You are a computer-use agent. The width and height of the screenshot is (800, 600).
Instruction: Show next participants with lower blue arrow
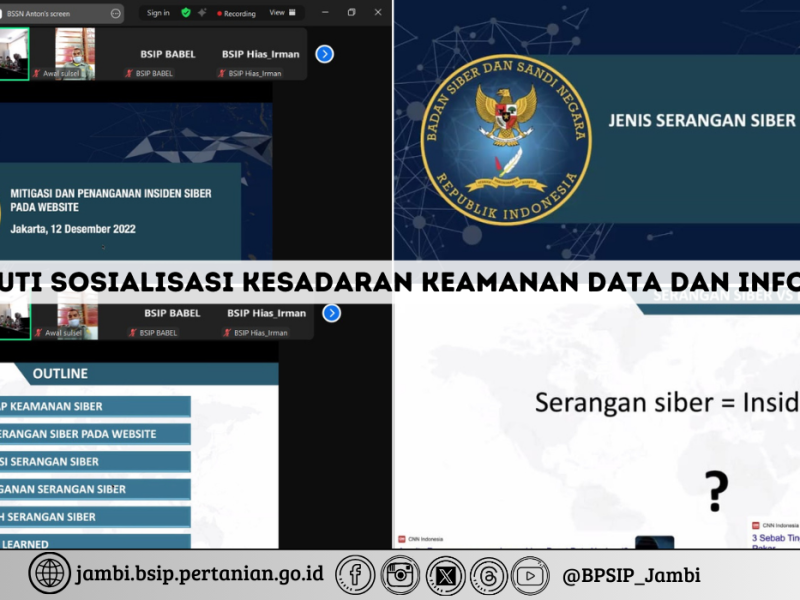332,313
